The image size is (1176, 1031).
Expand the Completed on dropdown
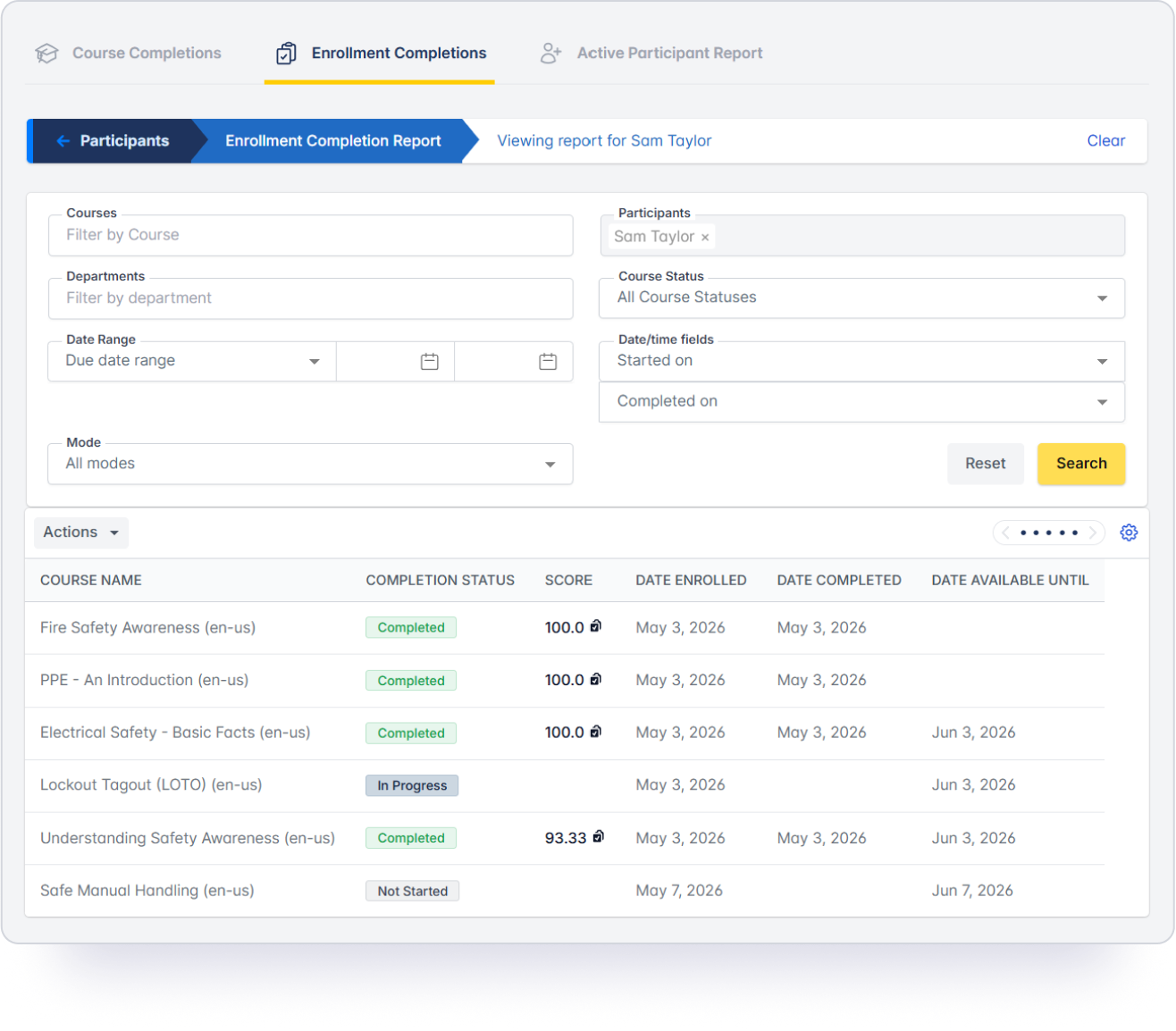[861, 402]
